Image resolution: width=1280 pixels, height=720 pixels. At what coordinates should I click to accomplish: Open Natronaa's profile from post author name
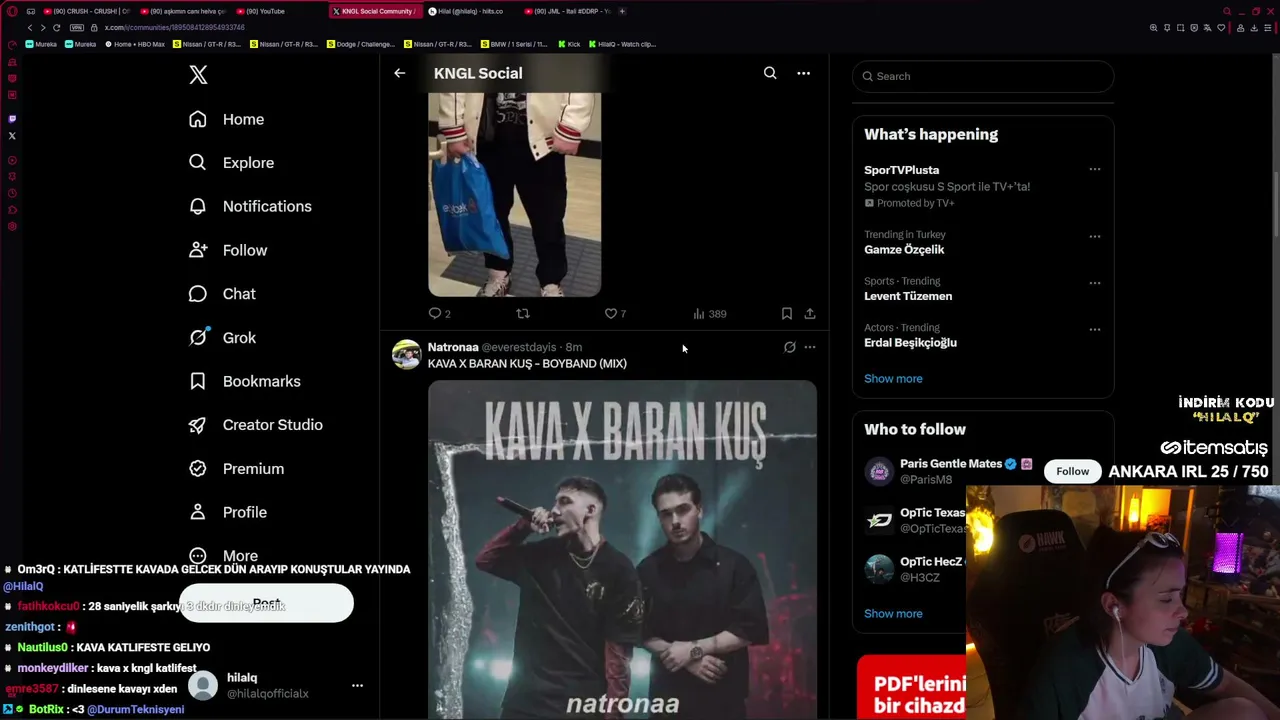[x=453, y=347]
